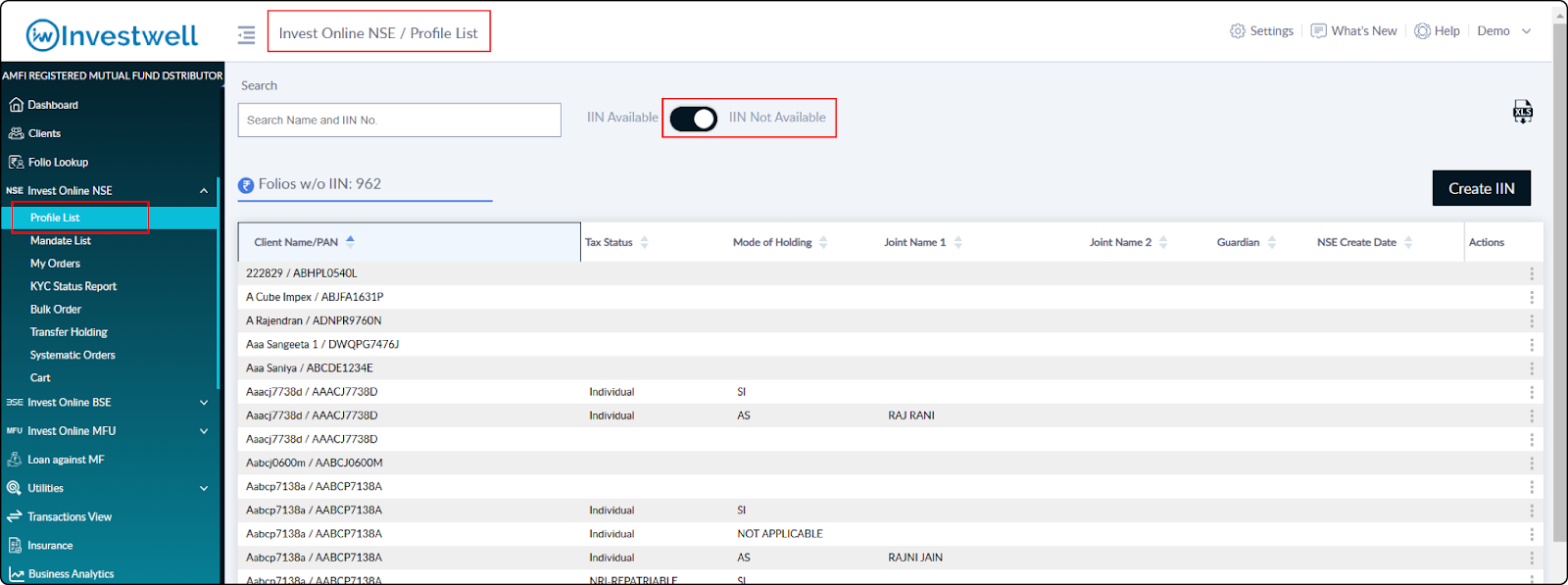The height and width of the screenshot is (585, 1568).
Task: Open Cart menu item
Action: click(x=40, y=378)
